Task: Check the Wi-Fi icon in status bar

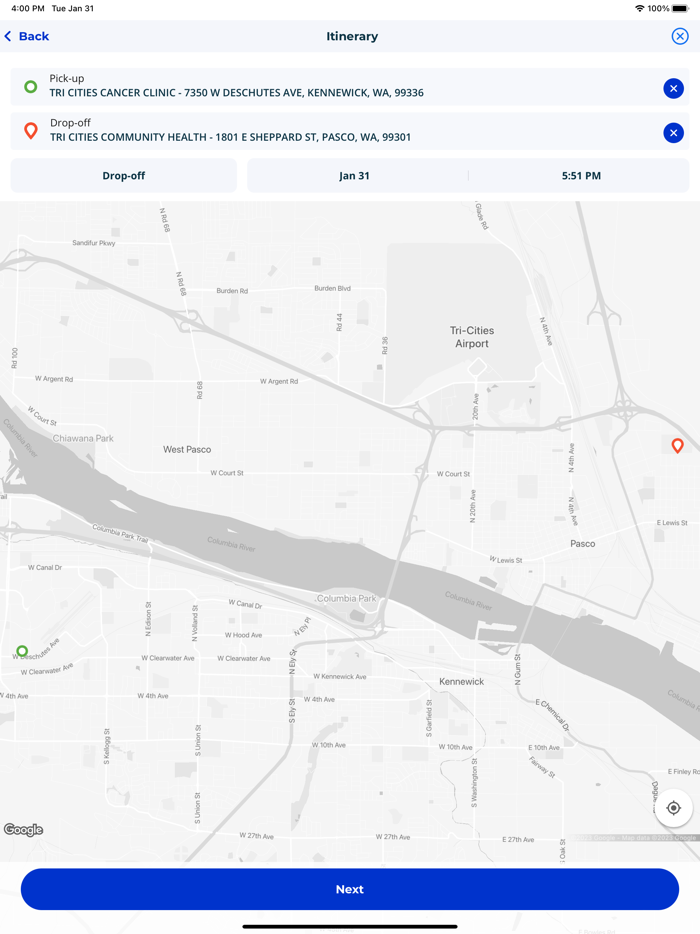Action: pos(640,8)
